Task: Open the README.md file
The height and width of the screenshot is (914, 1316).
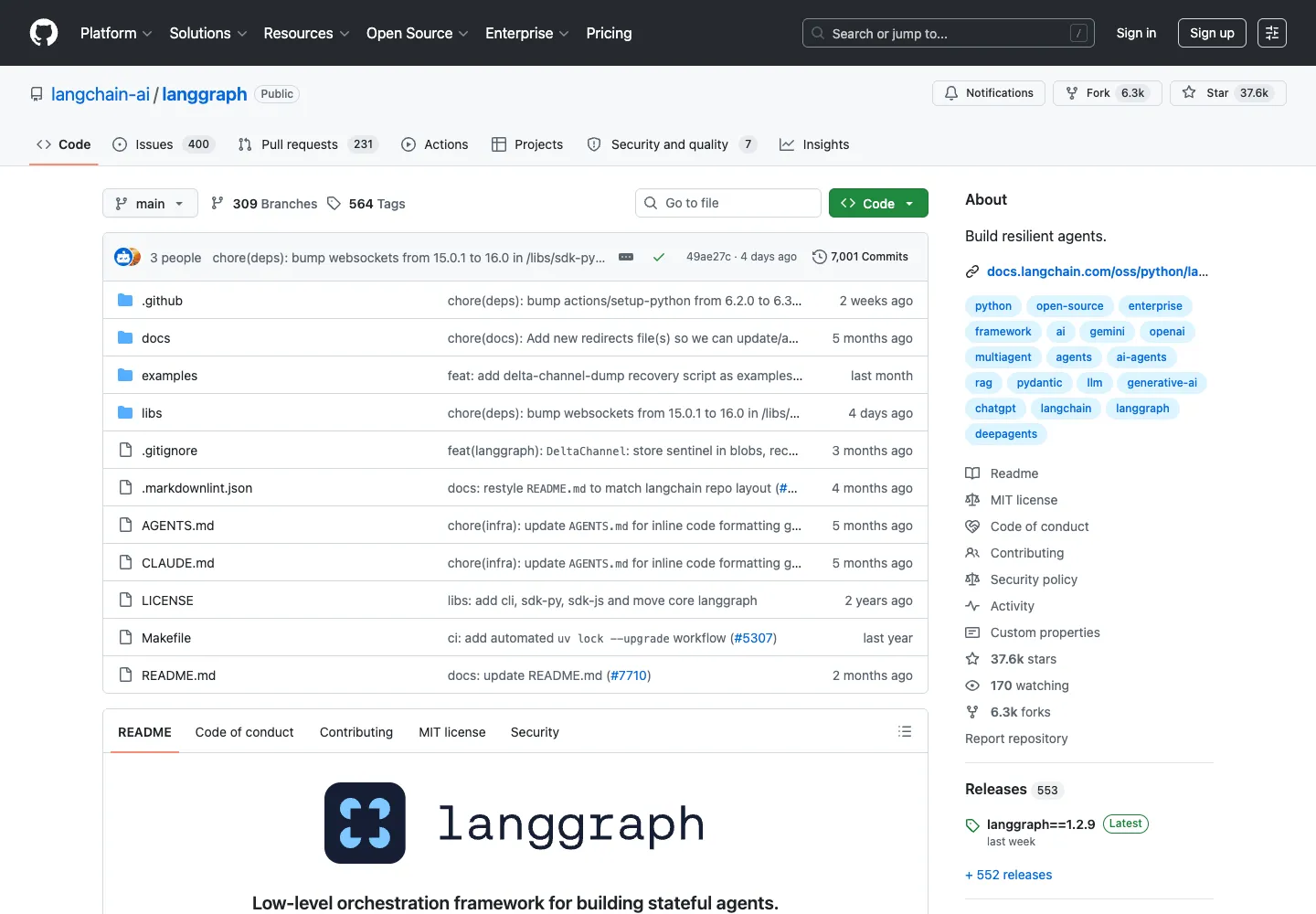Action: pyautogui.click(x=178, y=675)
